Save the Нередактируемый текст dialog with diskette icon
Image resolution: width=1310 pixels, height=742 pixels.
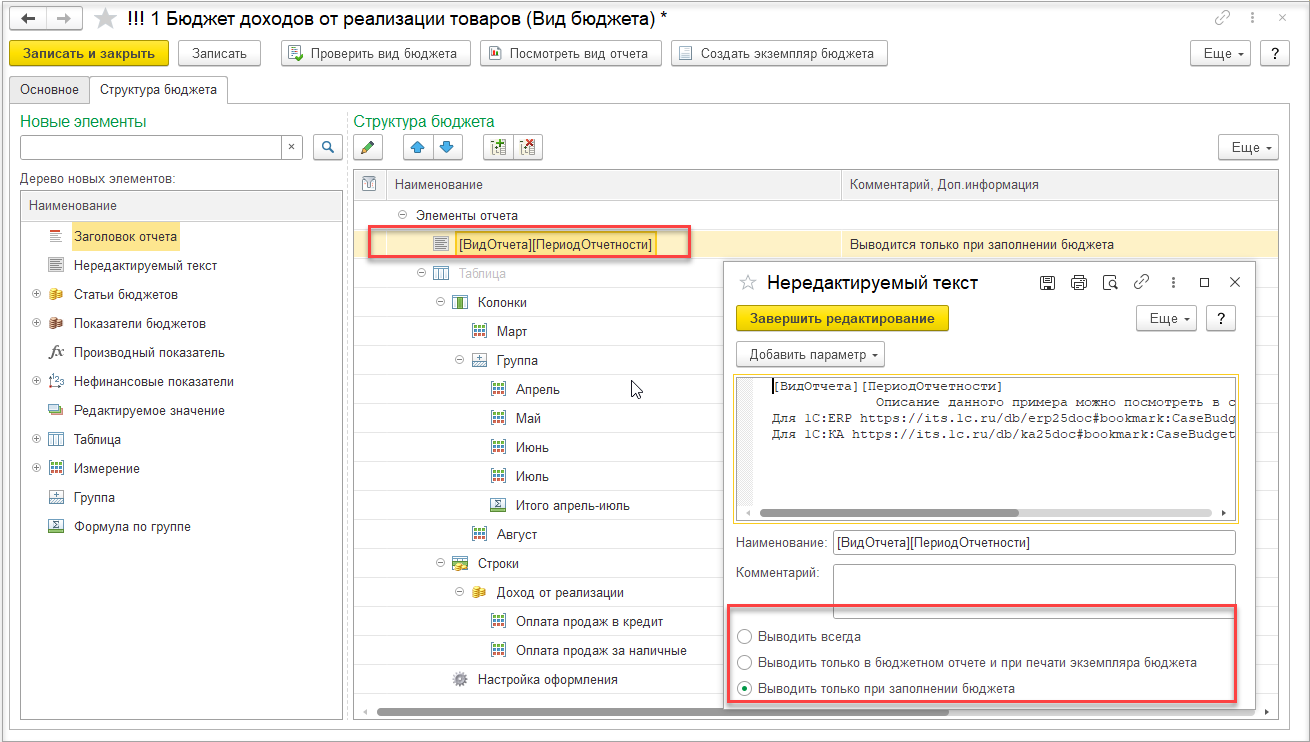point(1047,283)
